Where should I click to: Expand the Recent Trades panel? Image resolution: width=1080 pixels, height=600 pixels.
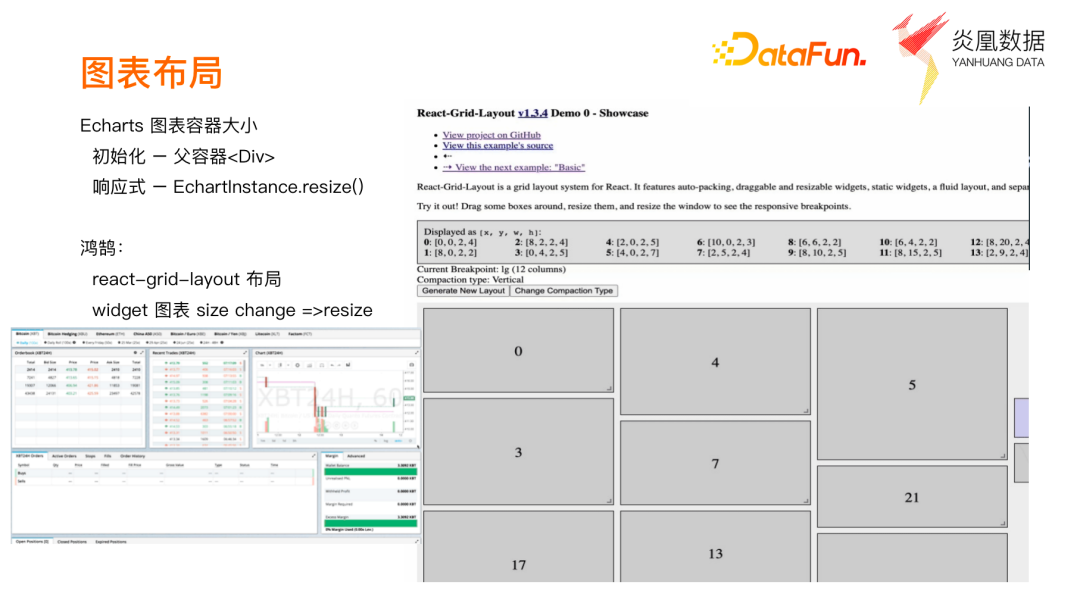(x=245, y=353)
